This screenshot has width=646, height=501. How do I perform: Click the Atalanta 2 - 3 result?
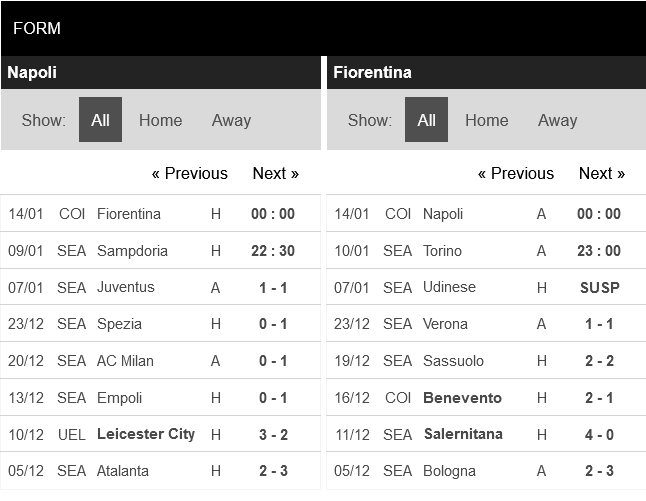pos(273,471)
